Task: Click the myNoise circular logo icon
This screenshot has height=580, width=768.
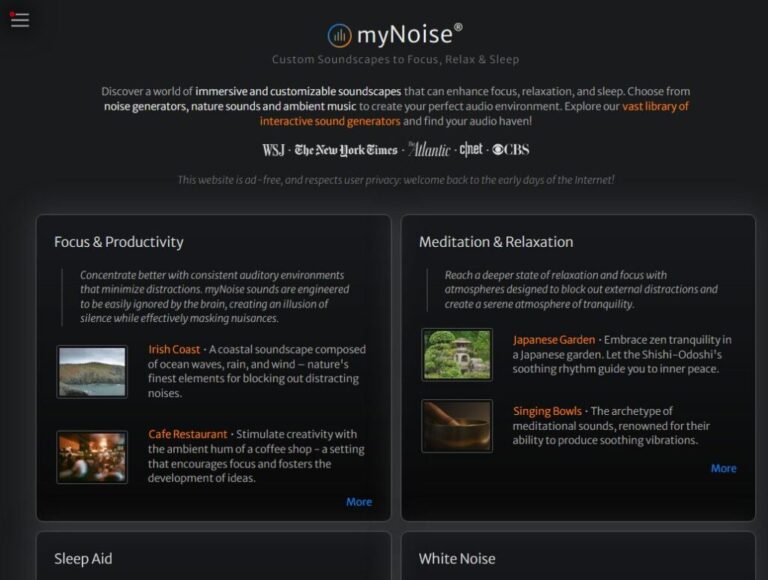Action: tap(340, 35)
